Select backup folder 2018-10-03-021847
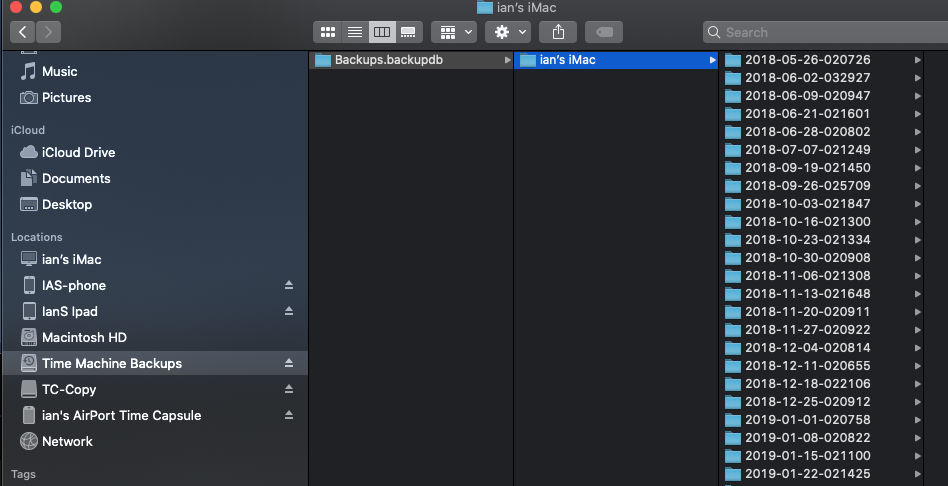 (x=822, y=204)
